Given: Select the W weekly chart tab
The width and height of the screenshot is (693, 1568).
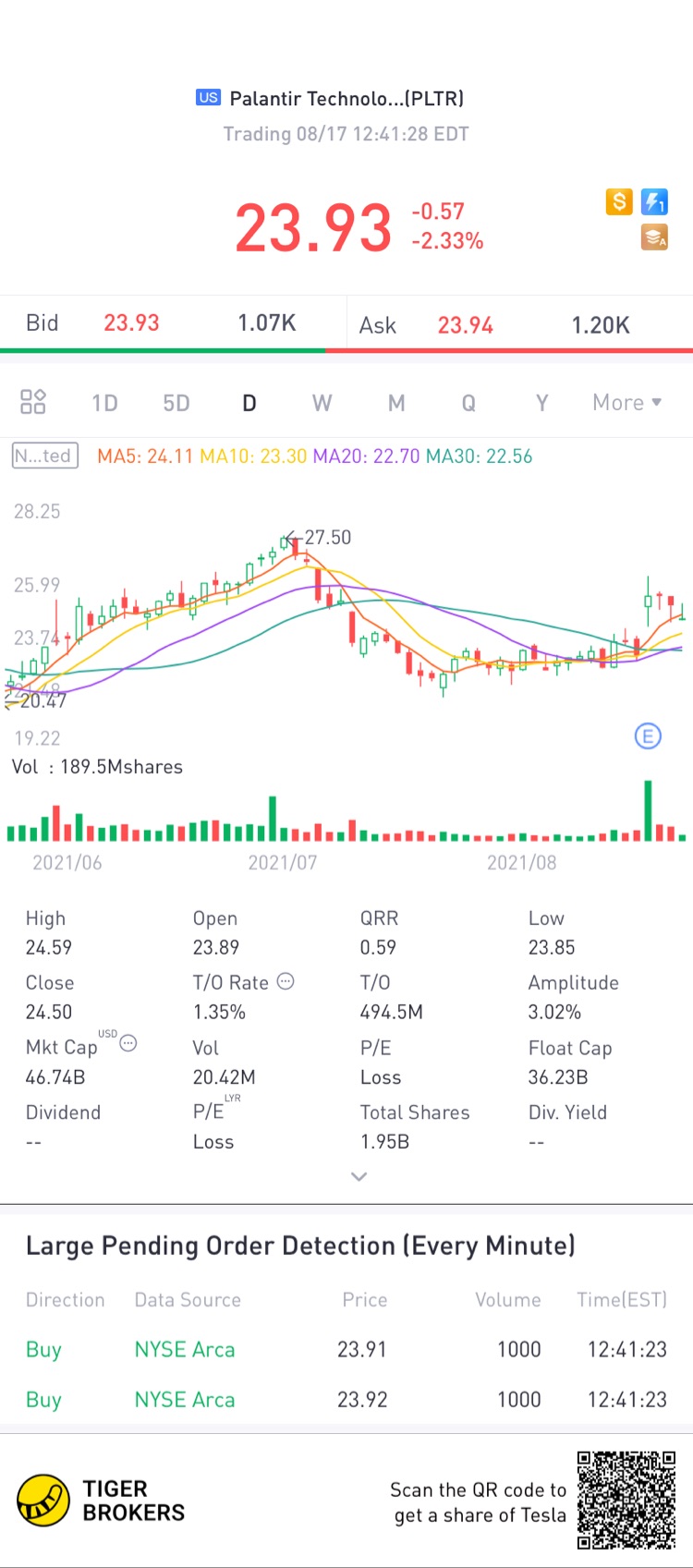Looking at the screenshot, I should point(322,403).
